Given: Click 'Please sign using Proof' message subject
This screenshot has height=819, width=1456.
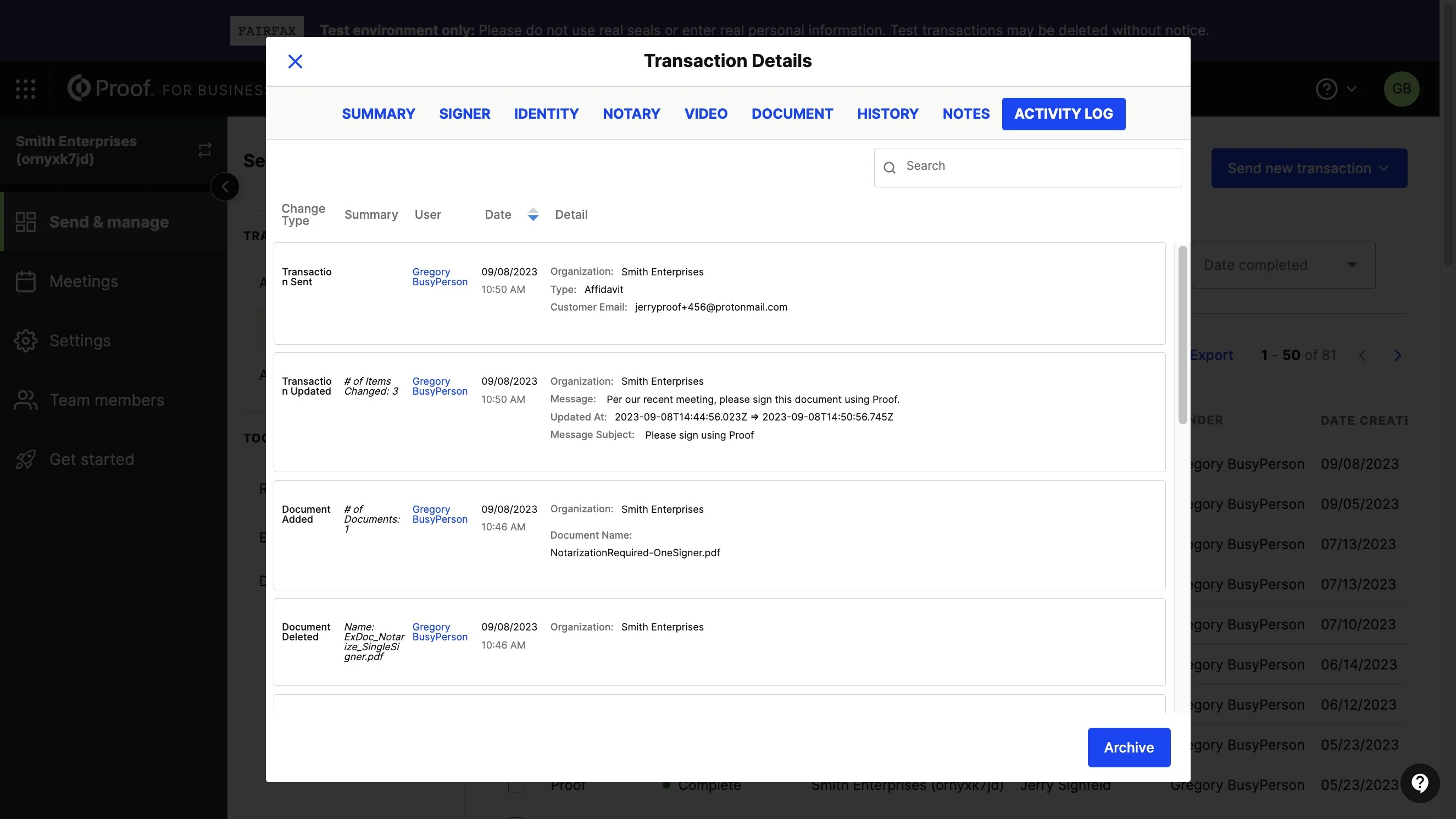Looking at the screenshot, I should [x=699, y=435].
